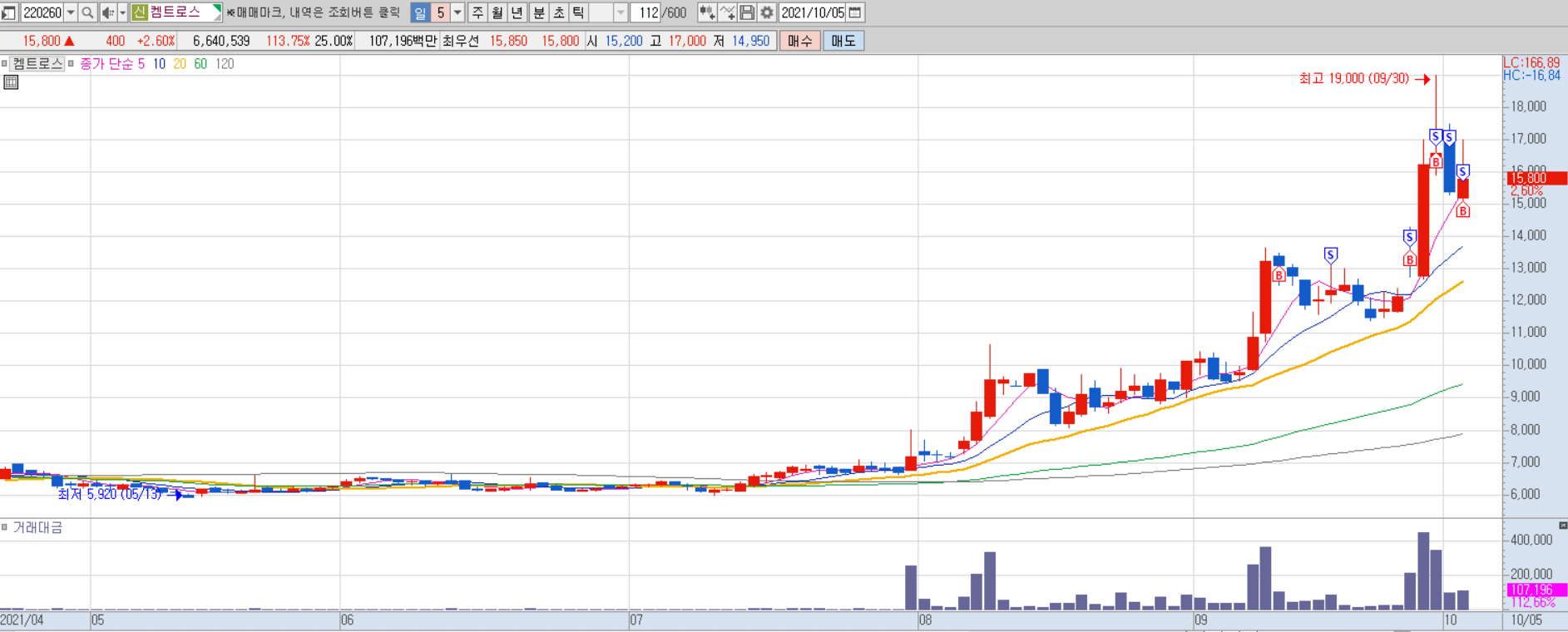
Task: Select the 일 daily period button
Action: [x=420, y=12]
